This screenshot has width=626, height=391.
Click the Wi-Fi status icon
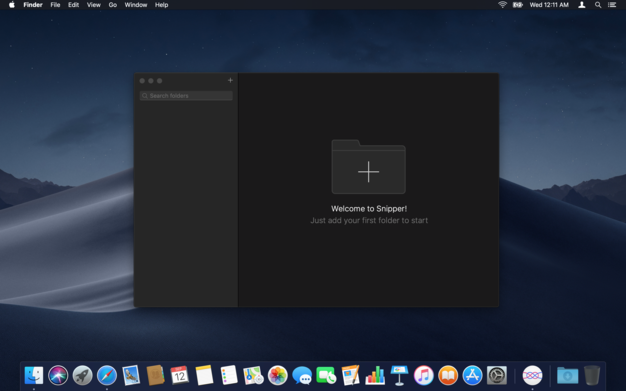502,5
